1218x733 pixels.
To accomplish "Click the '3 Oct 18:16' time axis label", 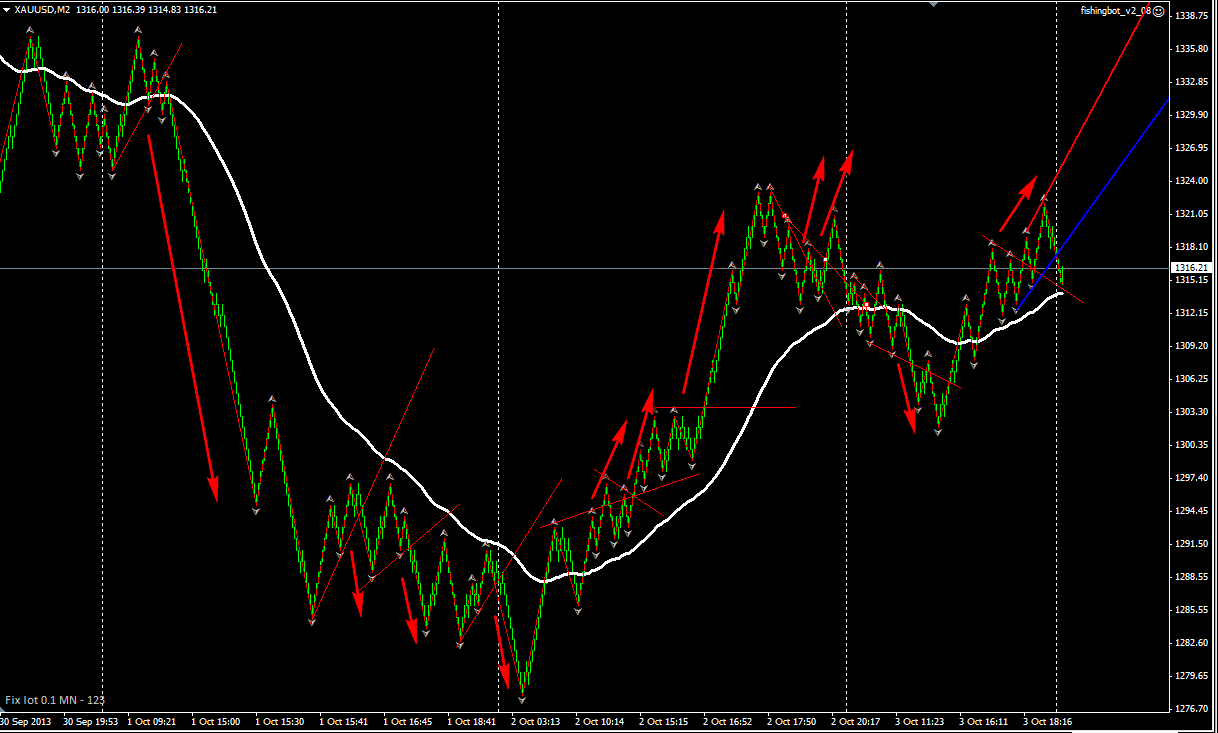I will pos(1049,721).
